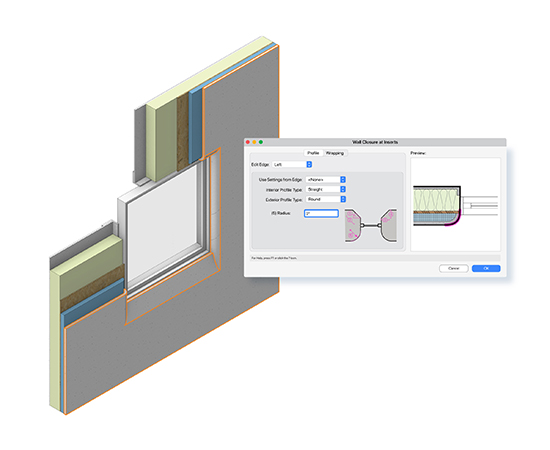Viewport: 550px width, 450px height.
Task: Click the red close window button
Action: click(248, 142)
